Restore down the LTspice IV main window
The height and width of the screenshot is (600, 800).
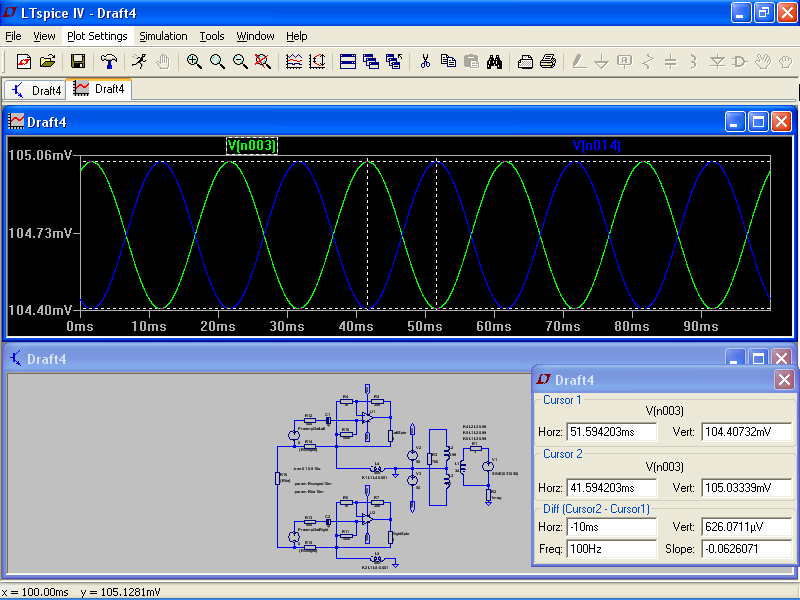tap(764, 13)
